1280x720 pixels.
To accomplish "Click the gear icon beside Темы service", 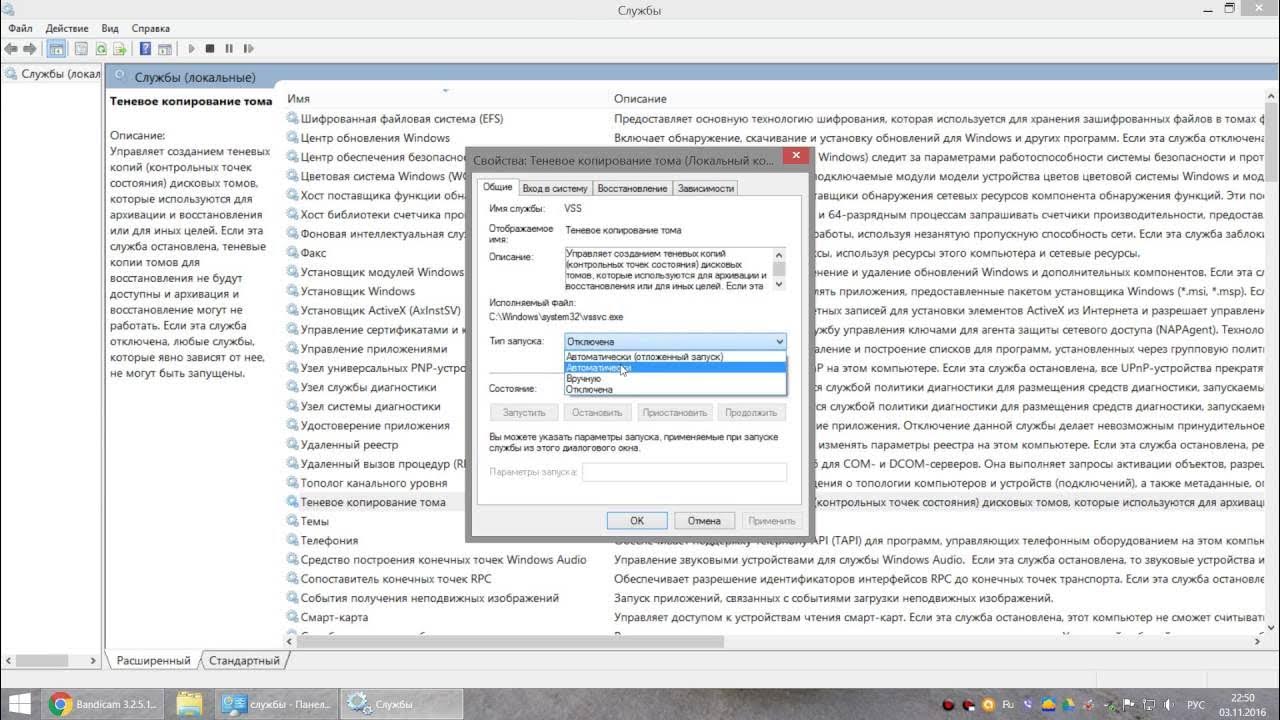I will [293, 521].
